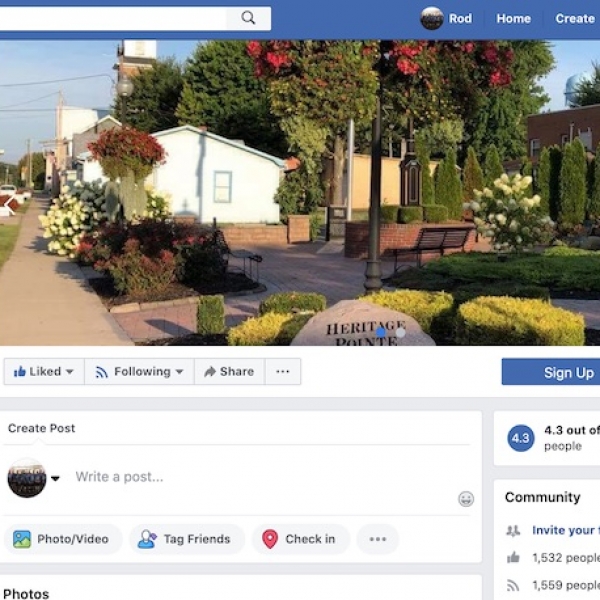Click the search magnifier icon
This screenshot has width=600, height=600.
click(248, 18)
